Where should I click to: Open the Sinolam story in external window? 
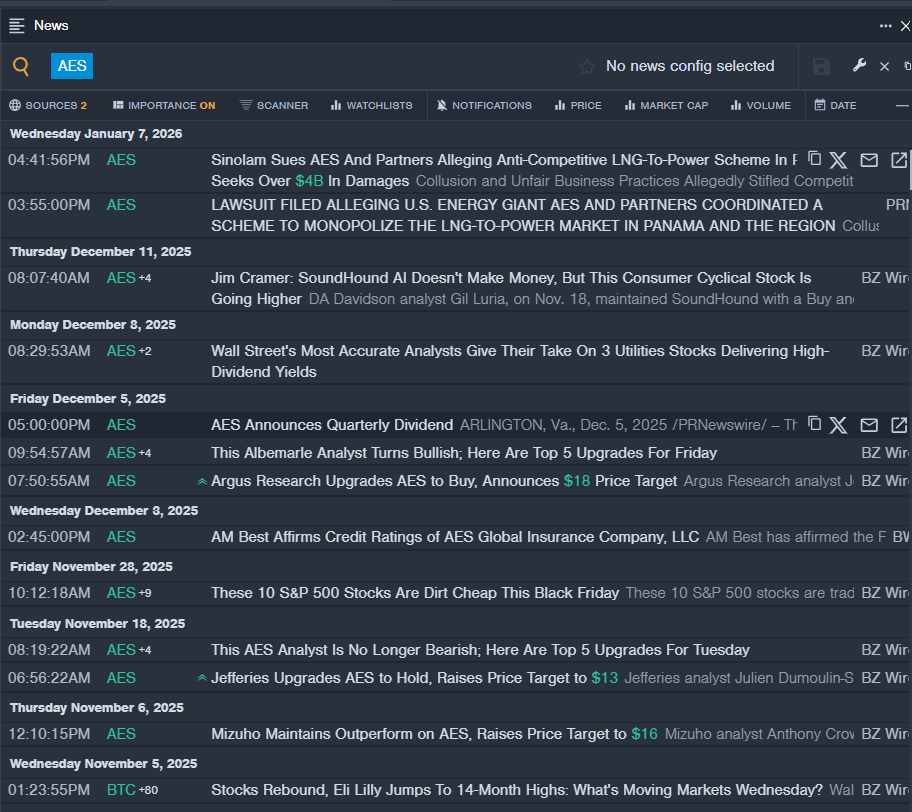click(899, 160)
